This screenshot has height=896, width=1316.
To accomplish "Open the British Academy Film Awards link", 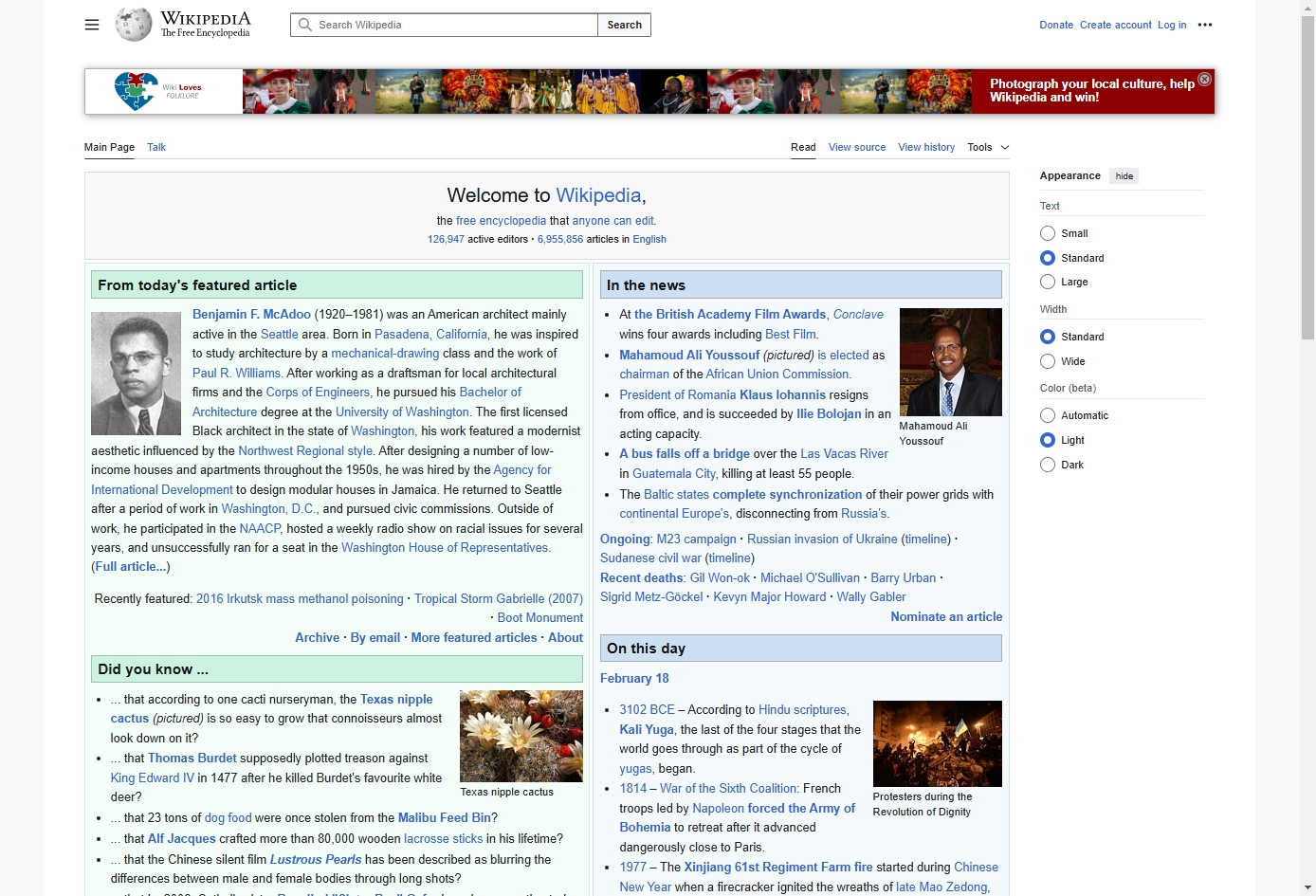I will pos(730,315).
